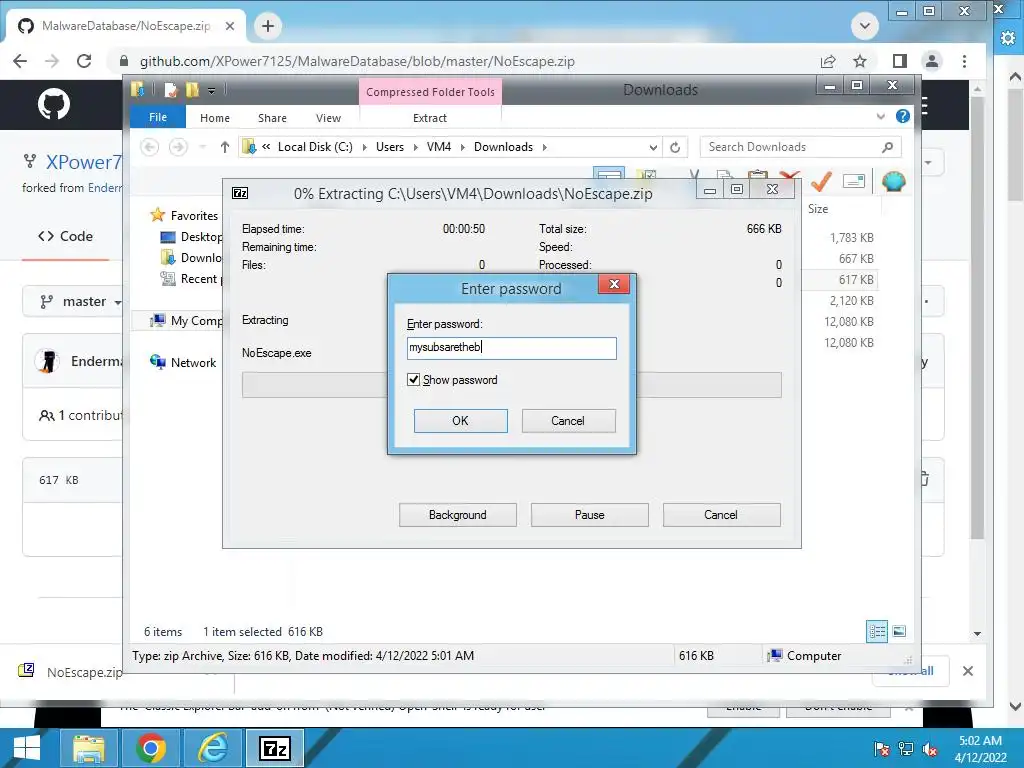Open the File tab in Explorer ribbon
Screen dimensions: 1024x768
[158, 117]
